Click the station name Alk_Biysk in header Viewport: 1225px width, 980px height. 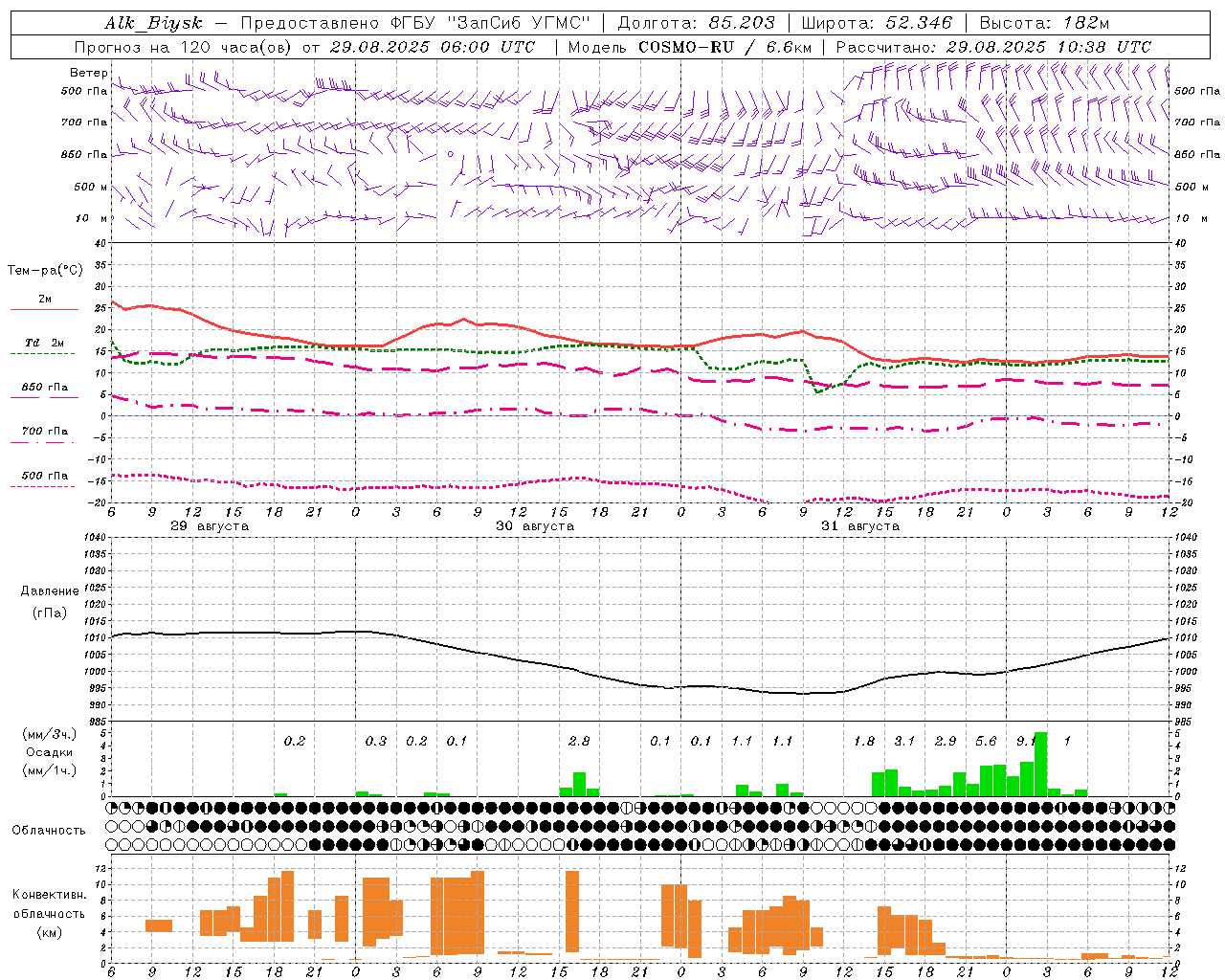153,23
